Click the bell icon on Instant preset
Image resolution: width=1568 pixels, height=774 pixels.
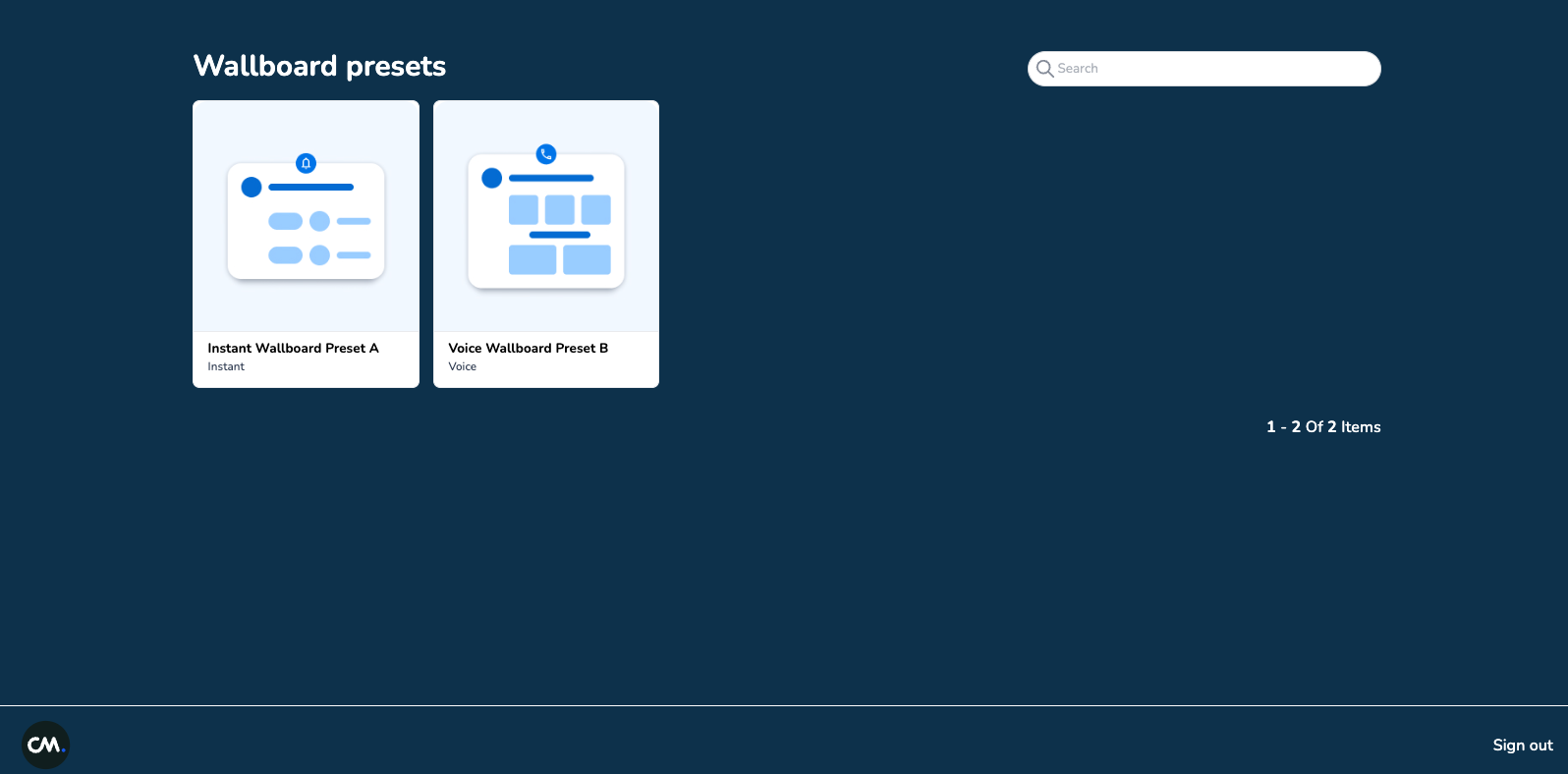[306, 163]
